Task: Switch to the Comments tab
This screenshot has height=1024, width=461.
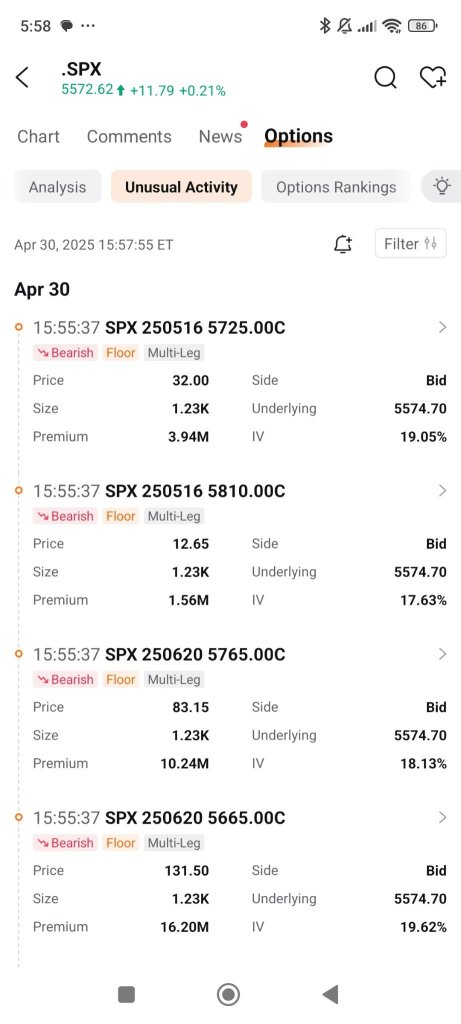Action: [x=129, y=136]
